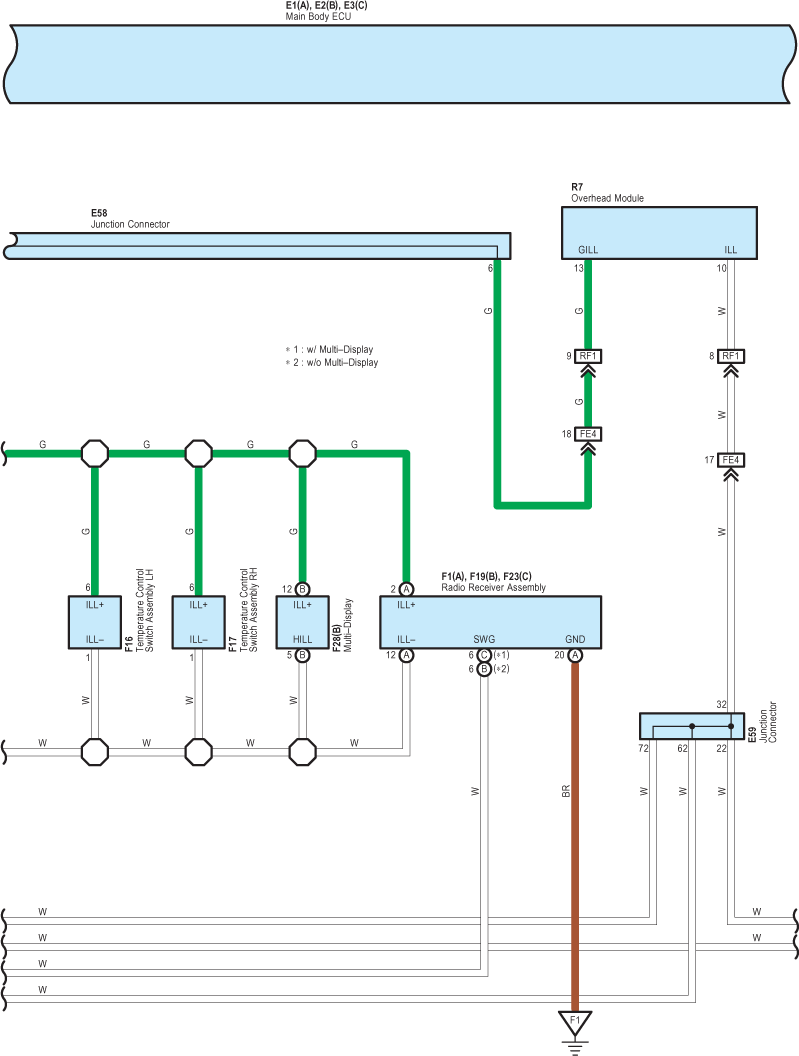The height and width of the screenshot is (1056, 799).
Task: Click pin number 13 below GILL terminal
Action: click(x=579, y=268)
